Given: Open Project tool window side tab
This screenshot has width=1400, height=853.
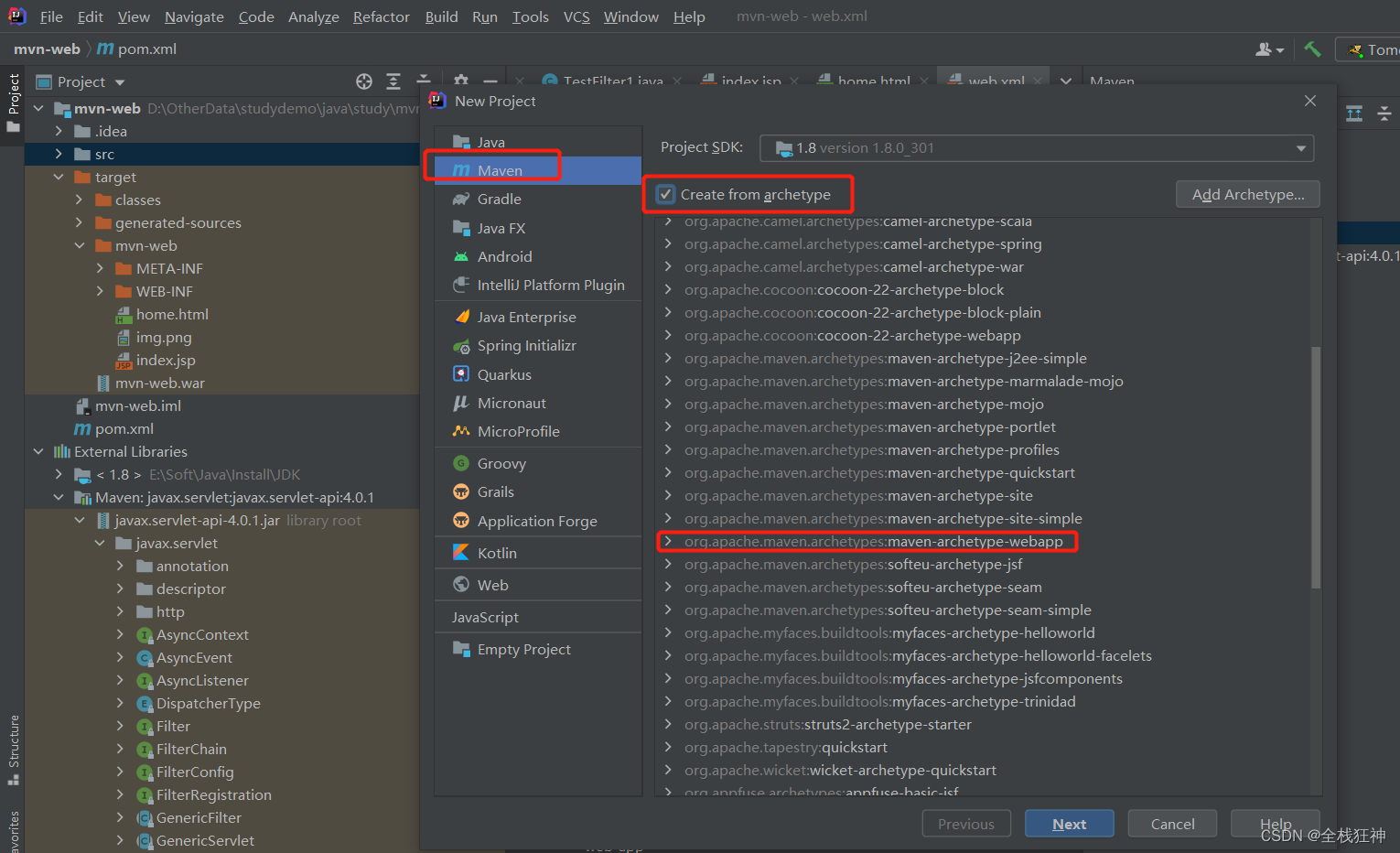Looking at the screenshot, I should tap(13, 103).
